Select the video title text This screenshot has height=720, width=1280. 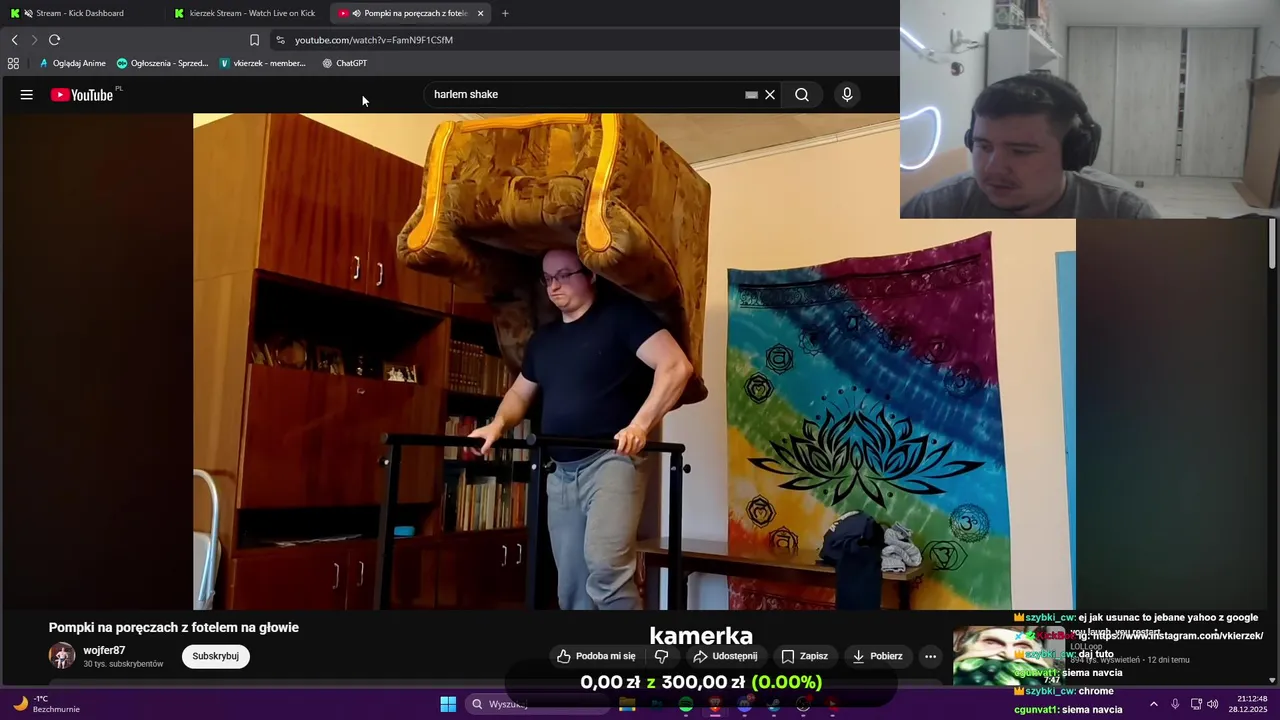tap(174, 628)
